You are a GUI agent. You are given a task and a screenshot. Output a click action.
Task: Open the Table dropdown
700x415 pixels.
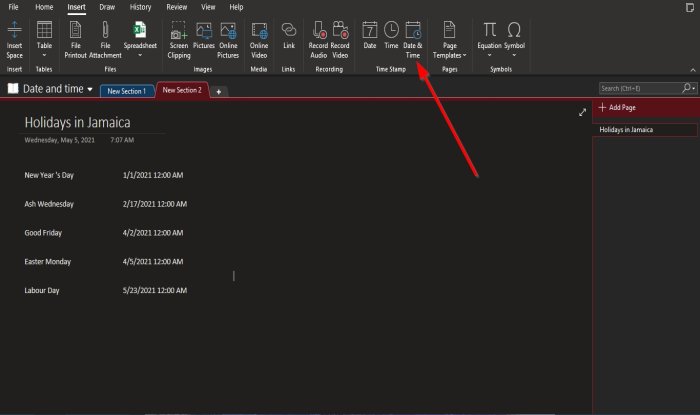[x=44, y=40]
